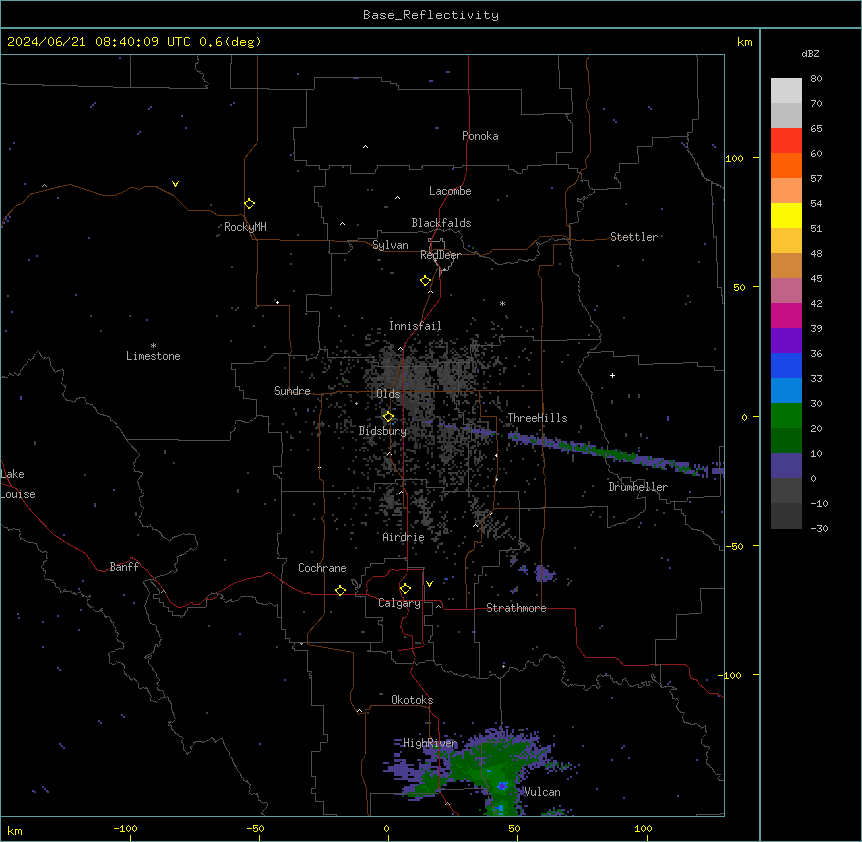Screen dimensions: 862x842
Task: Click the purple 36-39 dBZ legend swatch
Action: (786, 341)
